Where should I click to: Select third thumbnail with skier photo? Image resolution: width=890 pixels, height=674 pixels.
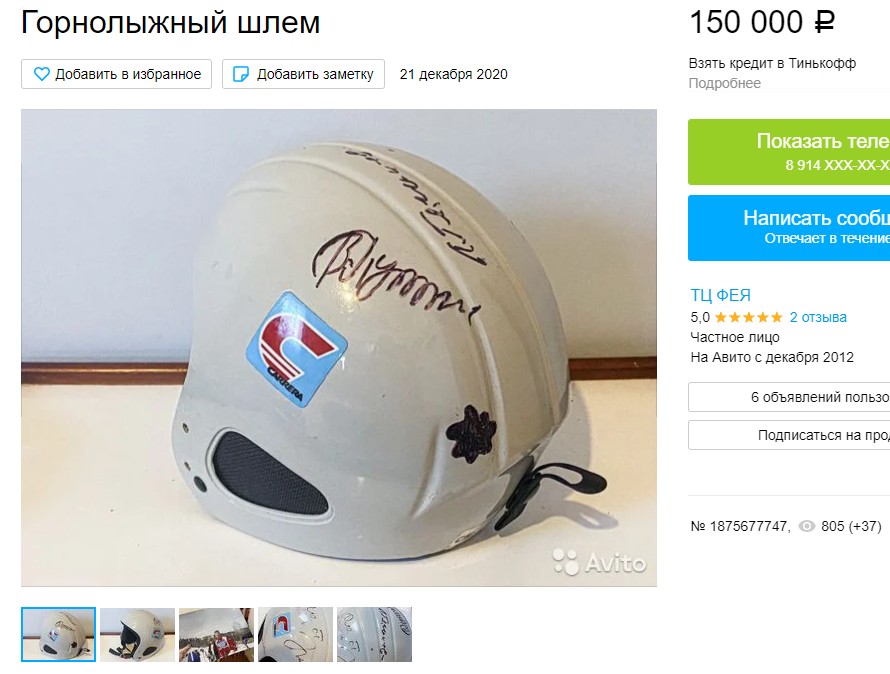216,634
